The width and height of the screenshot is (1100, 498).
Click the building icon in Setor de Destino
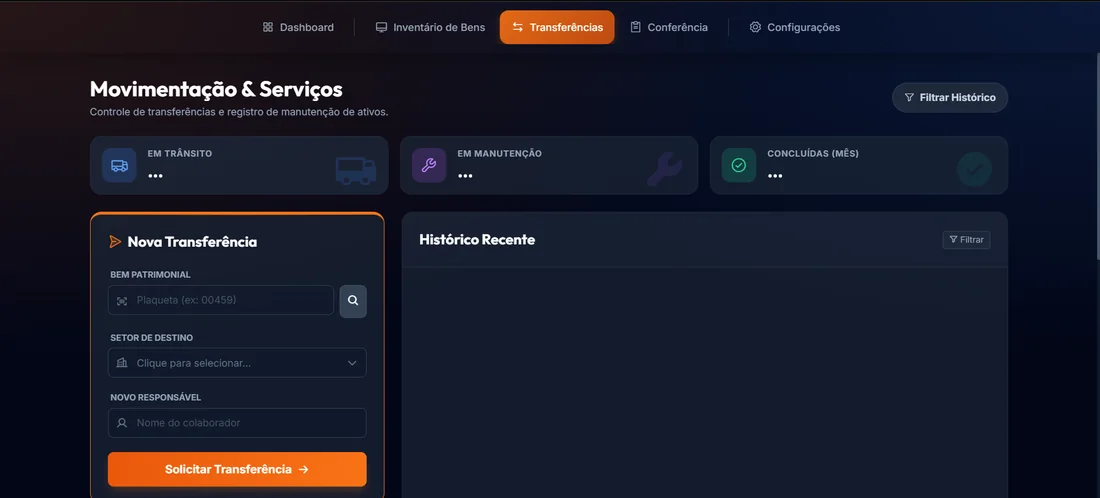[x=122, y=363]
